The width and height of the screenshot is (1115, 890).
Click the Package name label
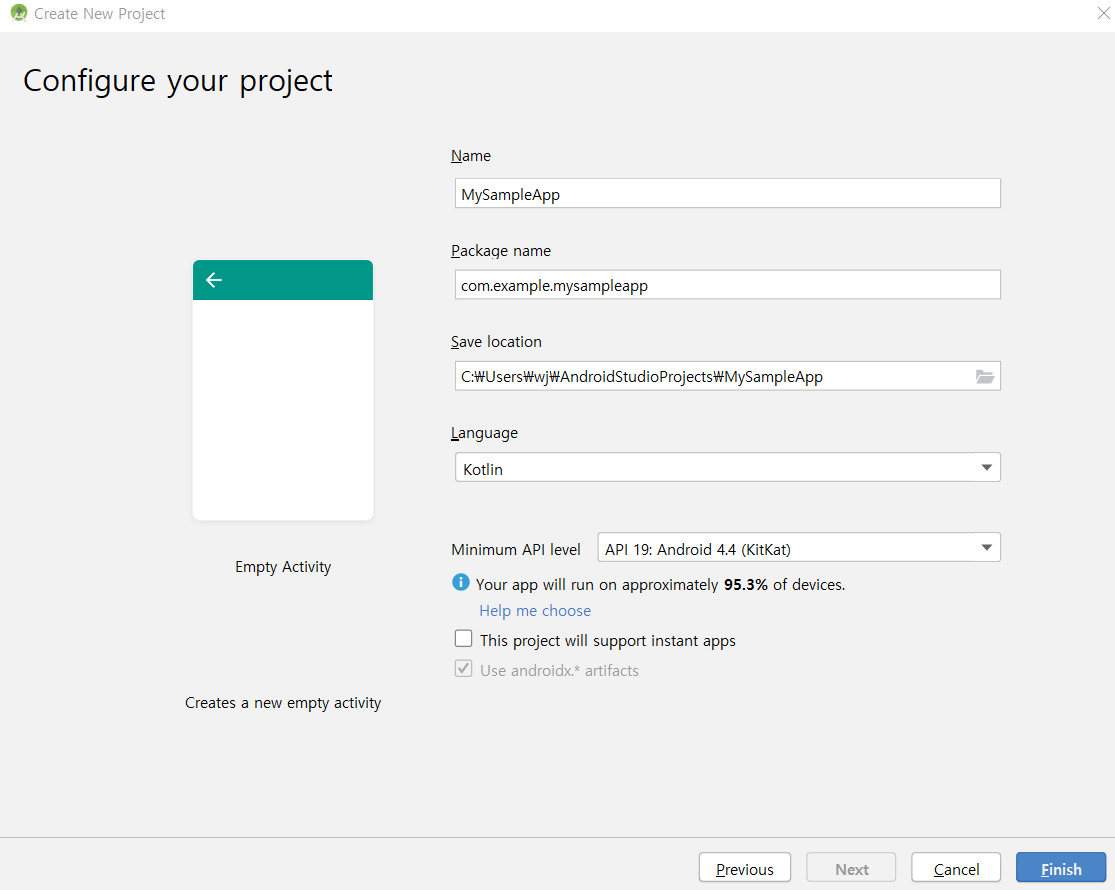501,252
